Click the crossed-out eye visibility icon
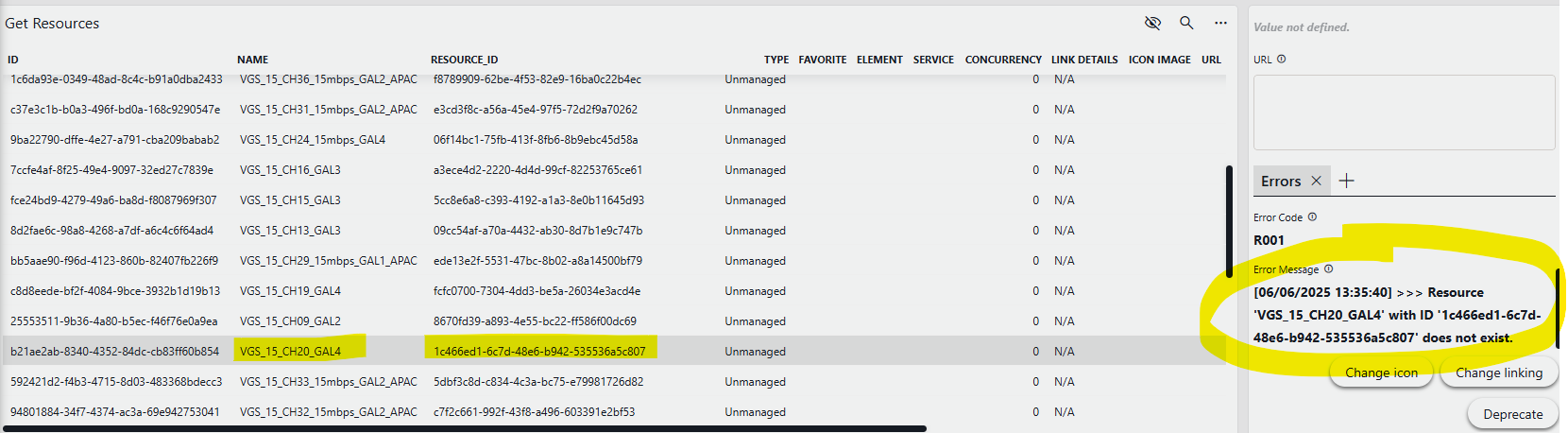Screen dimensions: 1568x433 1152,23
